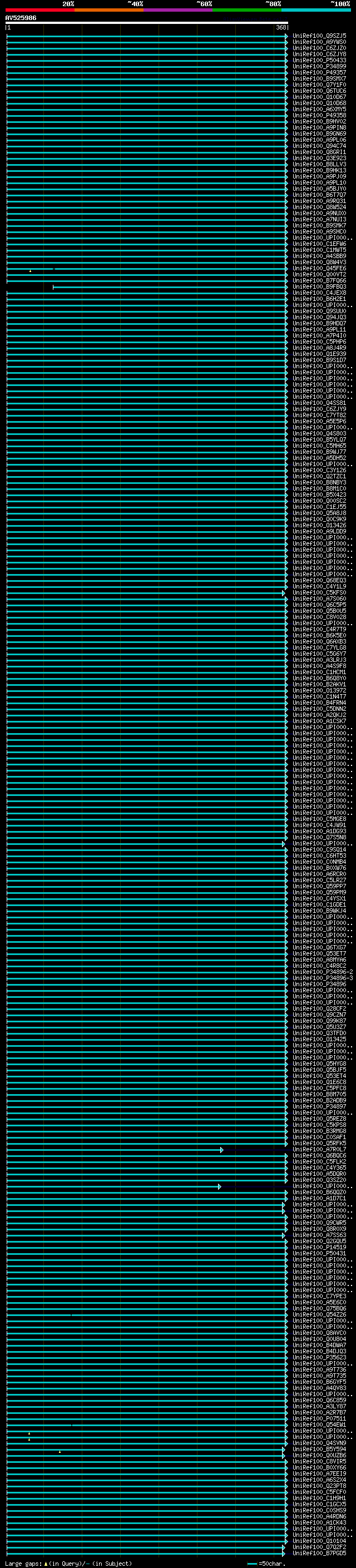The height and width of the screenshot is (1568, 356).
Task: Select hit label UniRef100_B8LLV3
Action: click(x=319, y=164)
